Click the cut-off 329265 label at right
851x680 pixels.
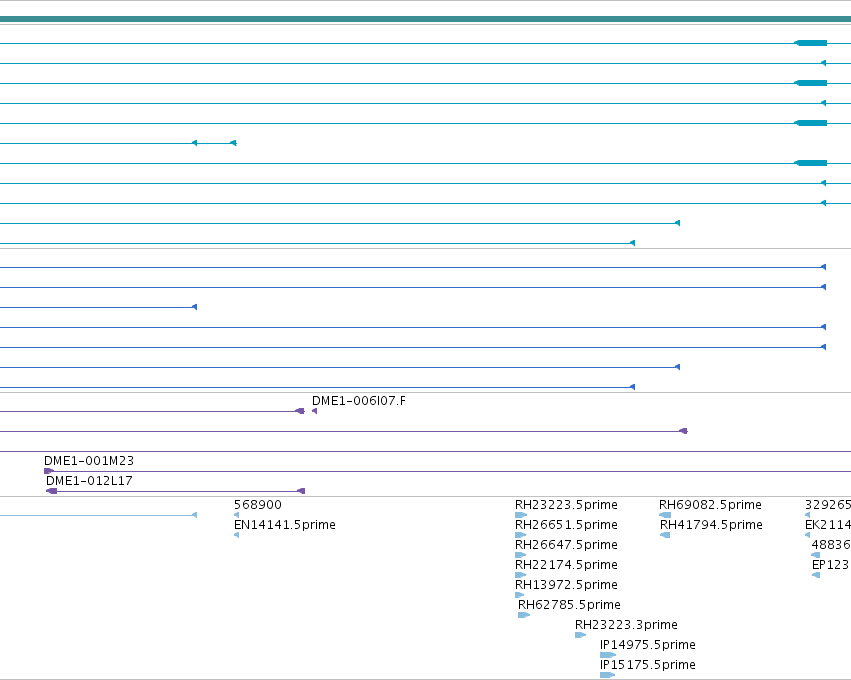coord(828,505)
